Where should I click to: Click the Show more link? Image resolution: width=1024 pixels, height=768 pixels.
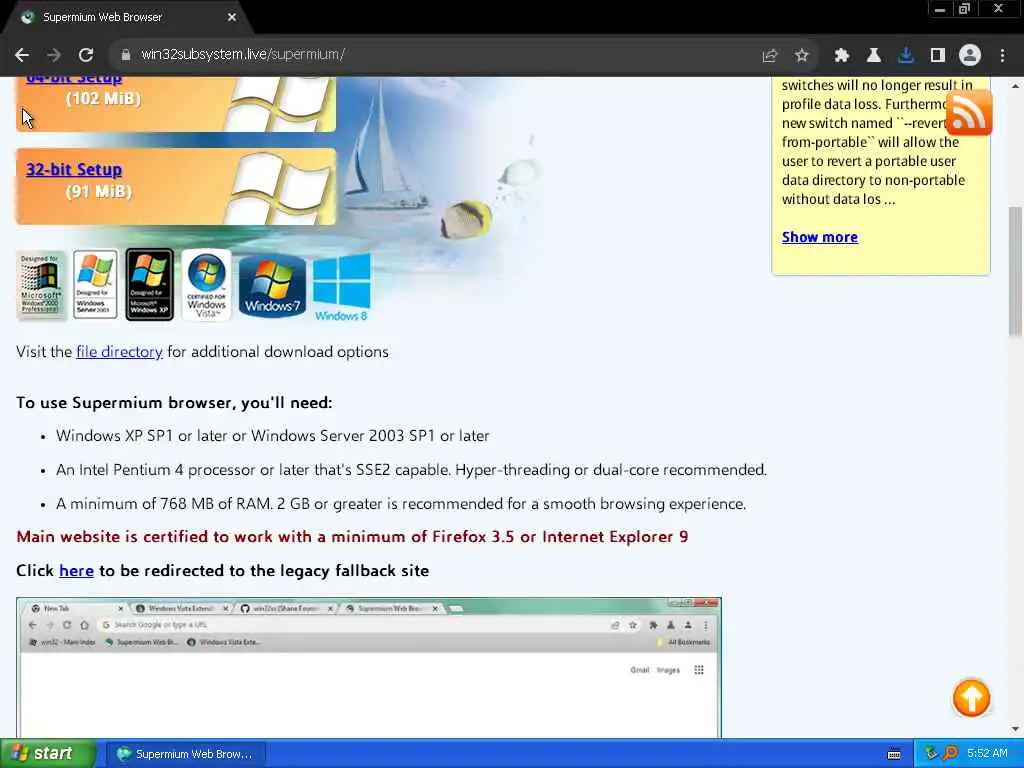[820, 237]
